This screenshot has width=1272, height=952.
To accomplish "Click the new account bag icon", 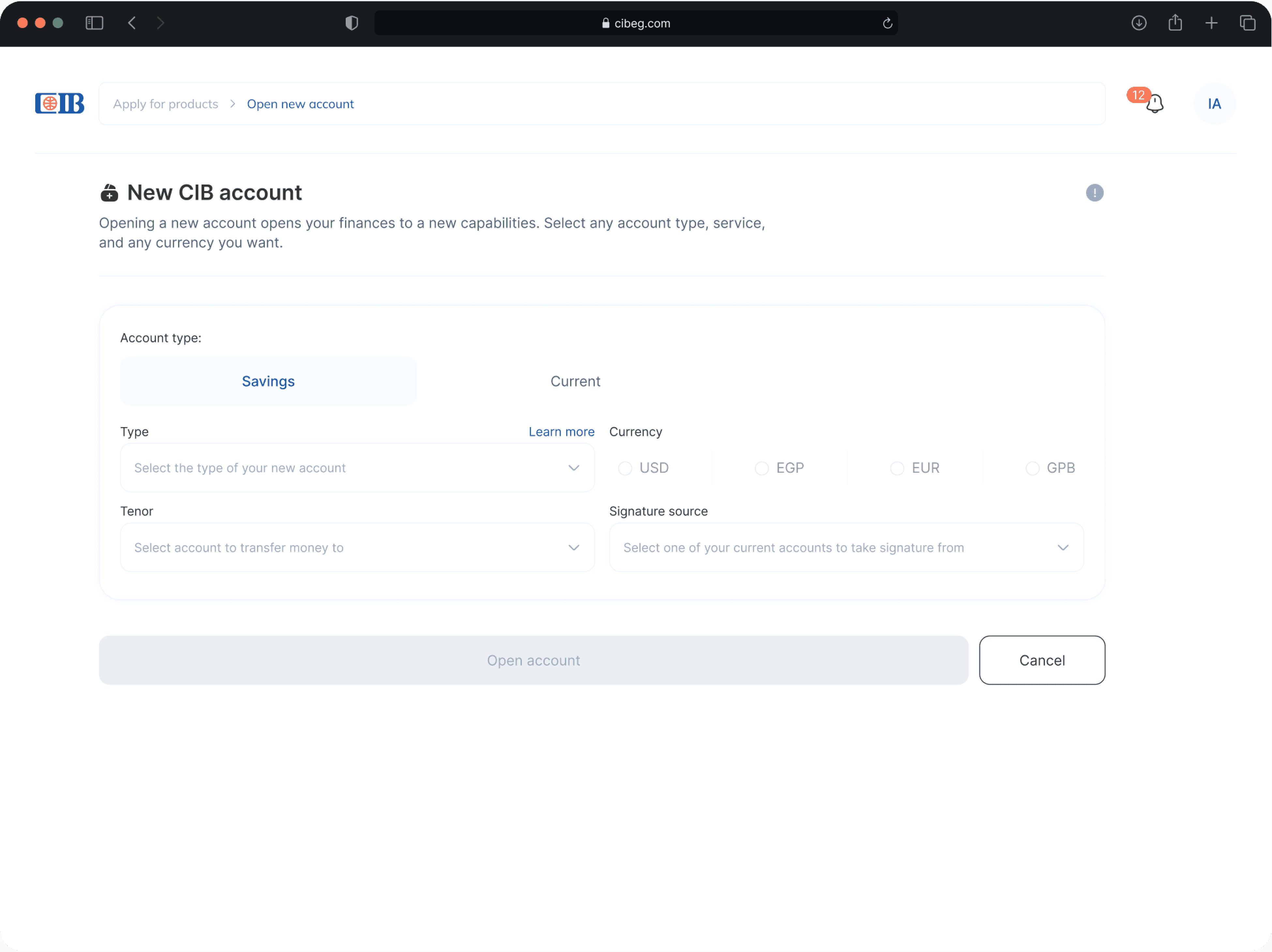I will (109, 193).
